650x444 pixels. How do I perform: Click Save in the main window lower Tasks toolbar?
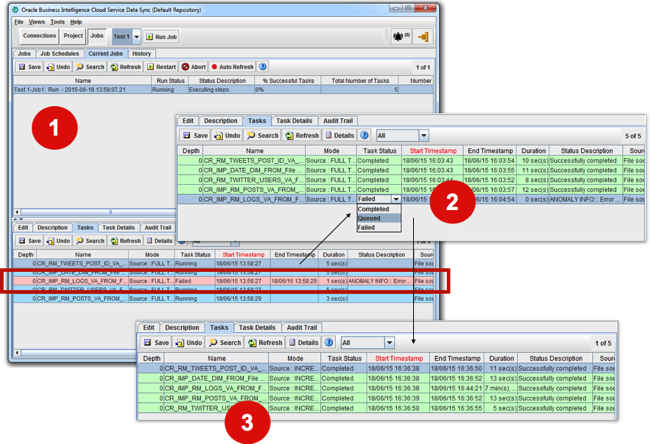(x=30, y=241)
